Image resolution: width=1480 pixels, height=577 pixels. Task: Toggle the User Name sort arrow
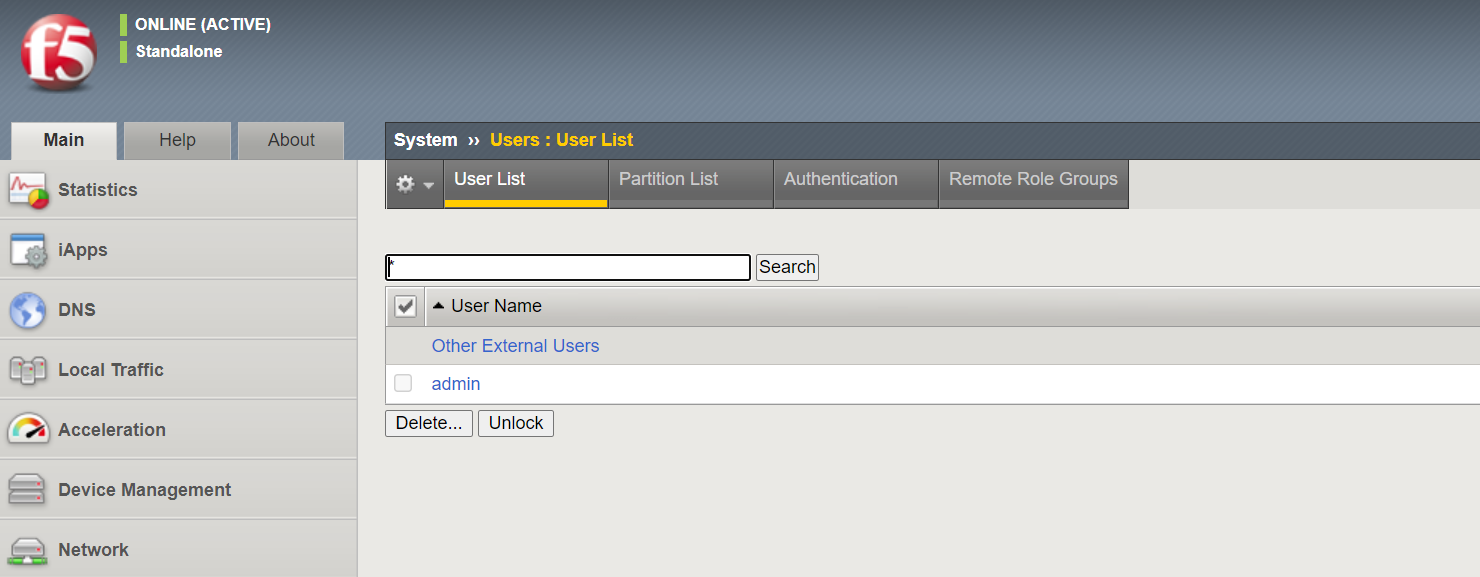pyautogui.click(x=438, y=305)
